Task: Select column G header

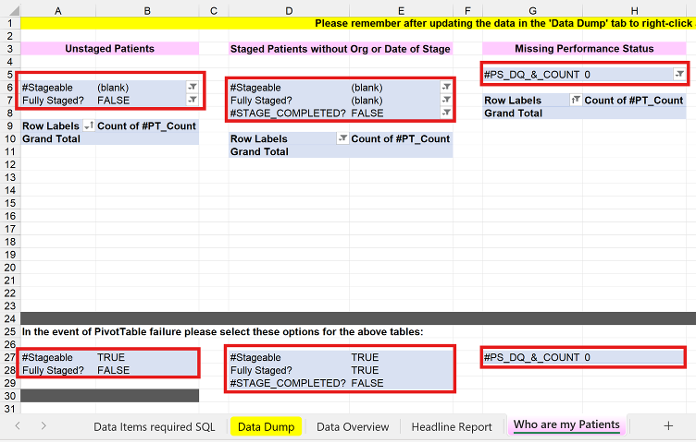Action: pyautogui.click(x=532, y=11)
